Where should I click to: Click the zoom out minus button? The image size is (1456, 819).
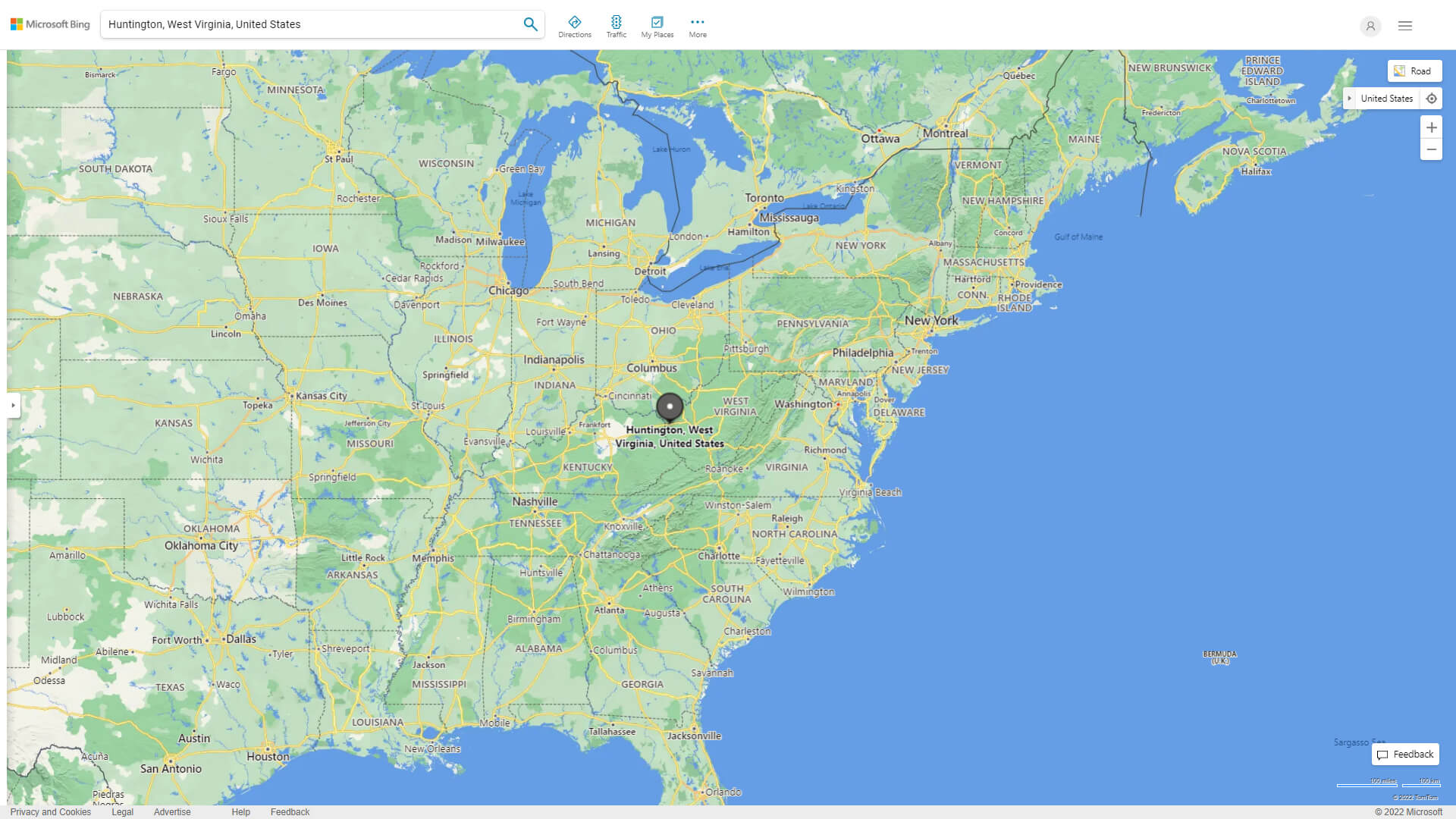coord(1432,149)
